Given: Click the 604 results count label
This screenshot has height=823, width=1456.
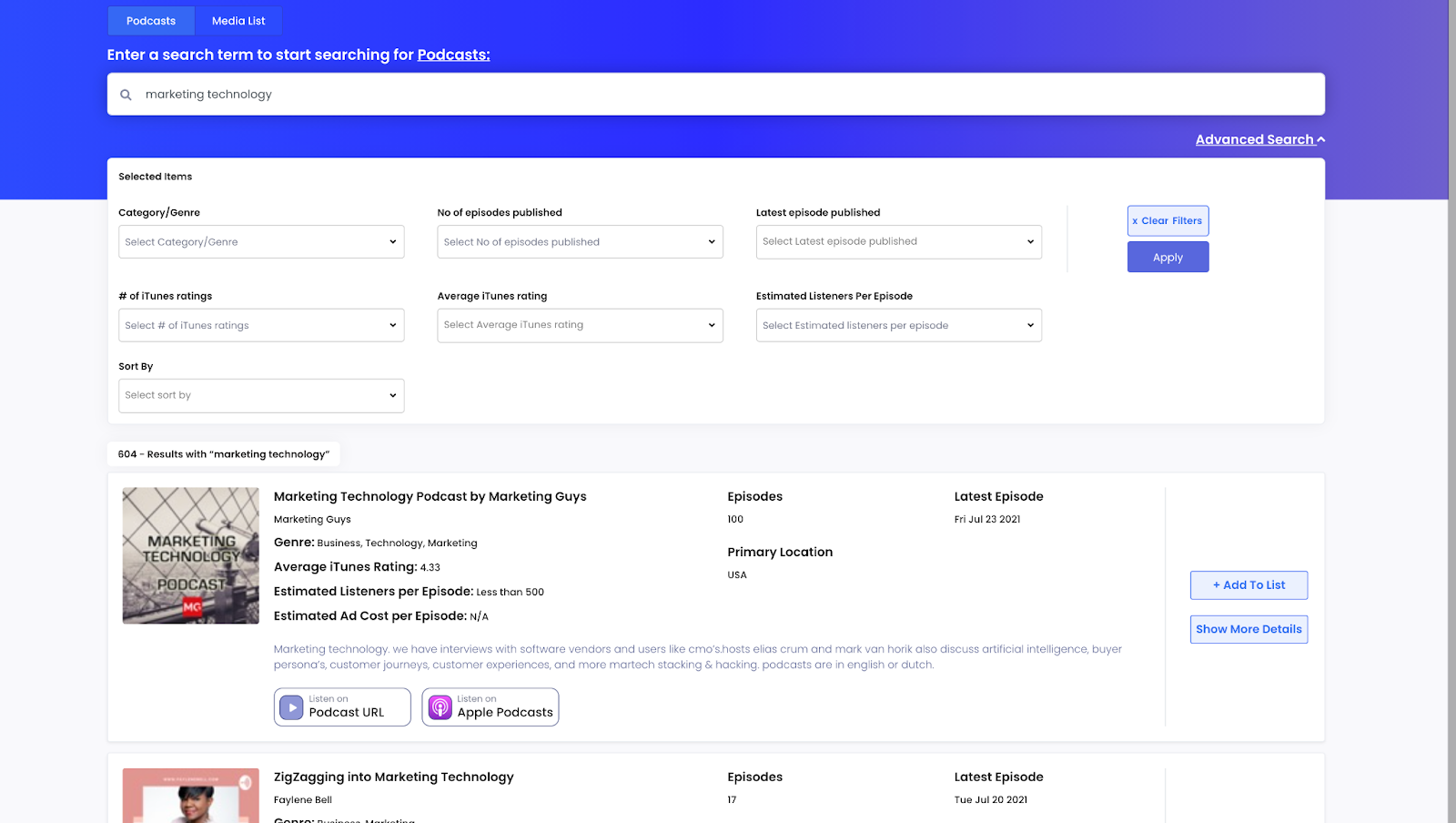Looking at the screenshot, I should pos(224,454).
